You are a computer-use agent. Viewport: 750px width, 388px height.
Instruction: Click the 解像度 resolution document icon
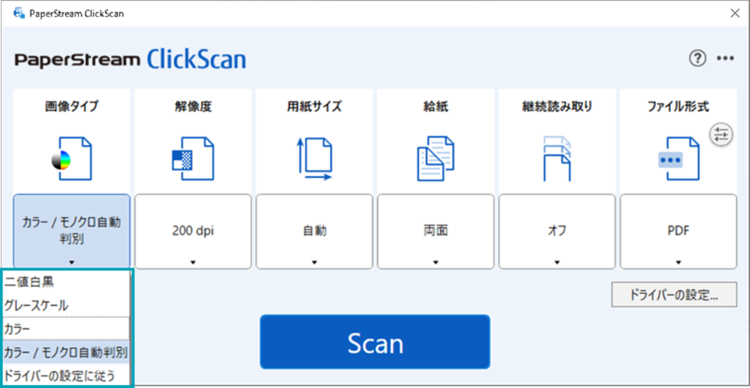tap(193, 158)
